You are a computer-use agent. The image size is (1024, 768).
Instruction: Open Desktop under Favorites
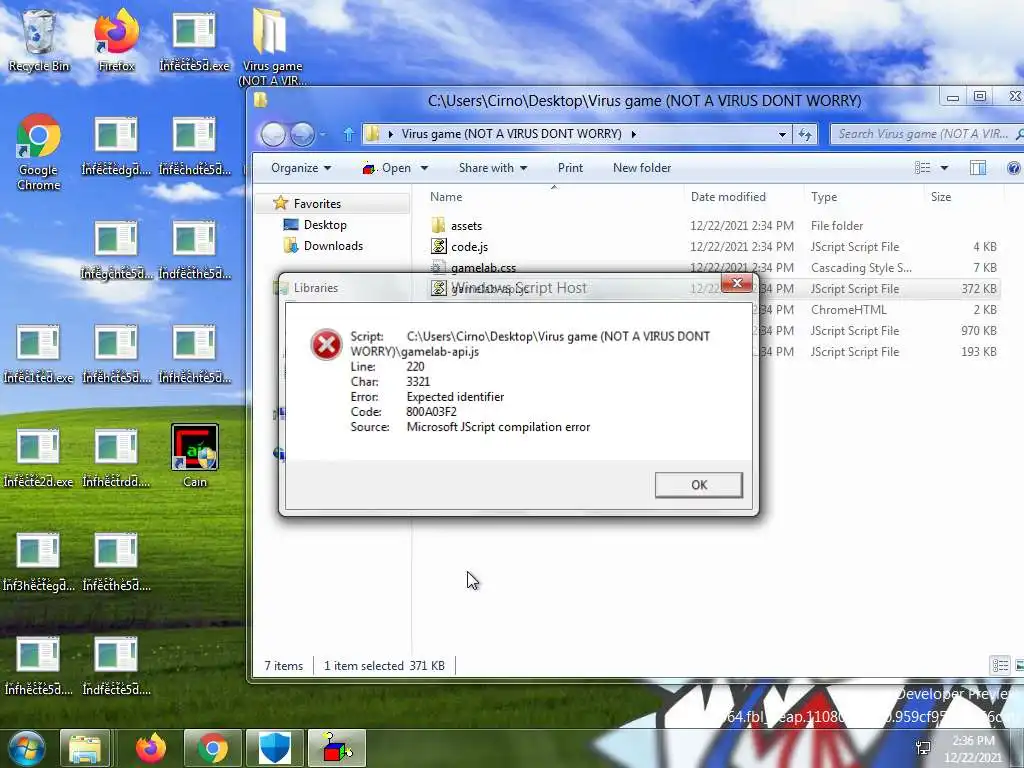coord(325,225)
